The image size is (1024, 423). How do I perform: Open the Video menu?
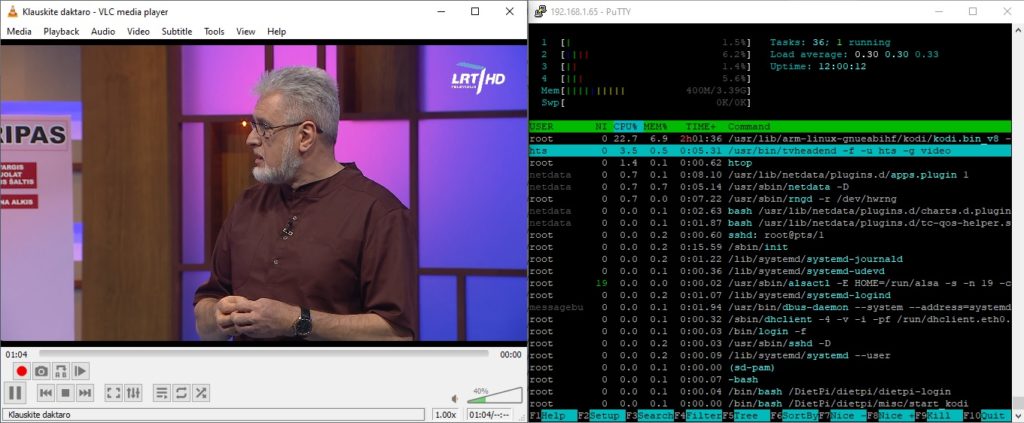point(138,31)
